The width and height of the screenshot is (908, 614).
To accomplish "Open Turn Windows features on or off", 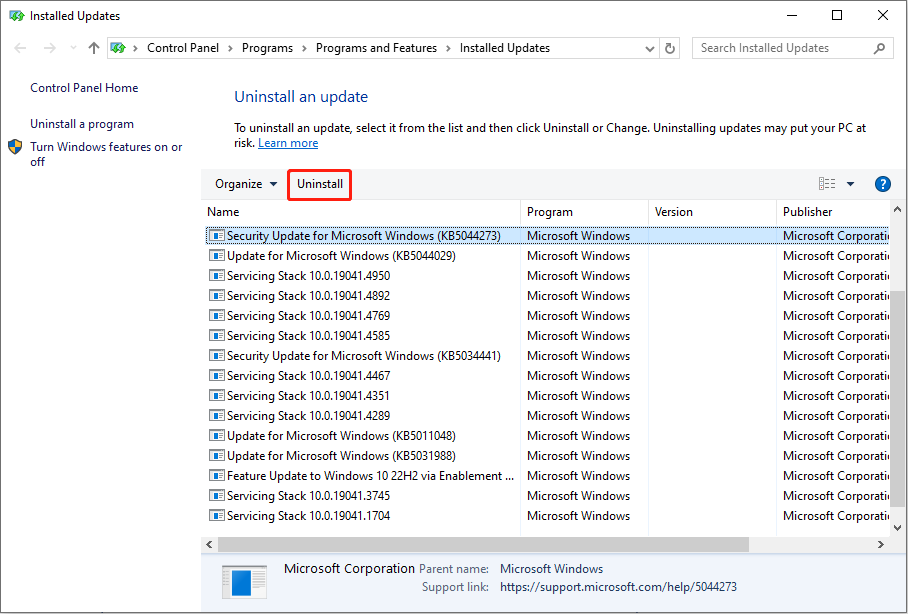I will click(106, 154).
